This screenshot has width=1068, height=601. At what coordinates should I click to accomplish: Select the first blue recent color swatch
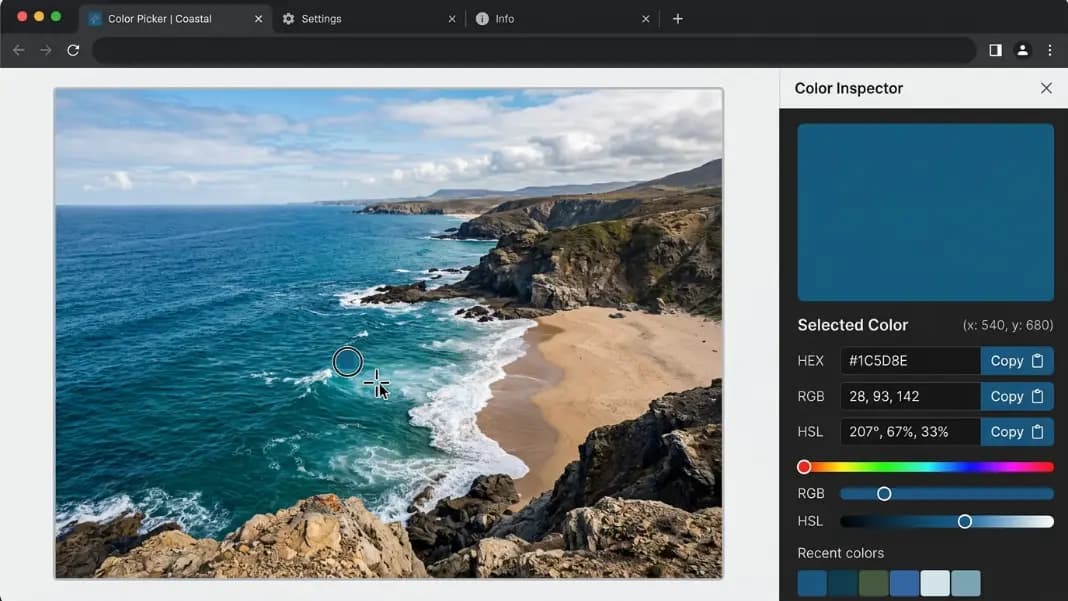[x=812, y=583]
